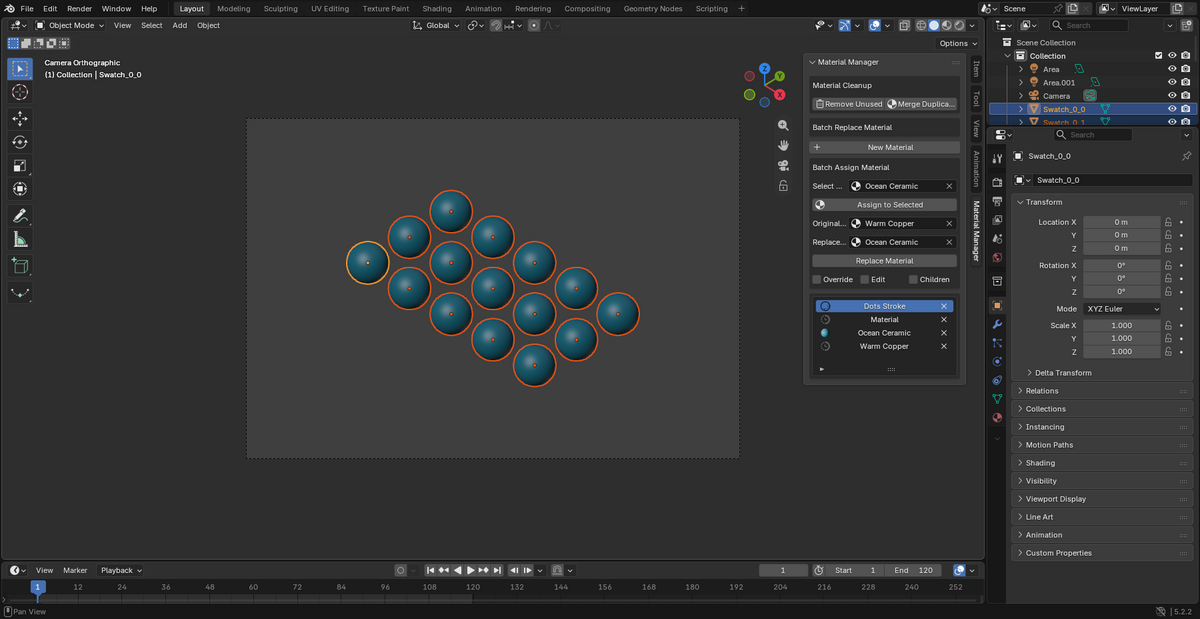Hide Area.001 light via eye icon
The width and height of the screenshot is (1200, 619).
tap(1172, 83)
